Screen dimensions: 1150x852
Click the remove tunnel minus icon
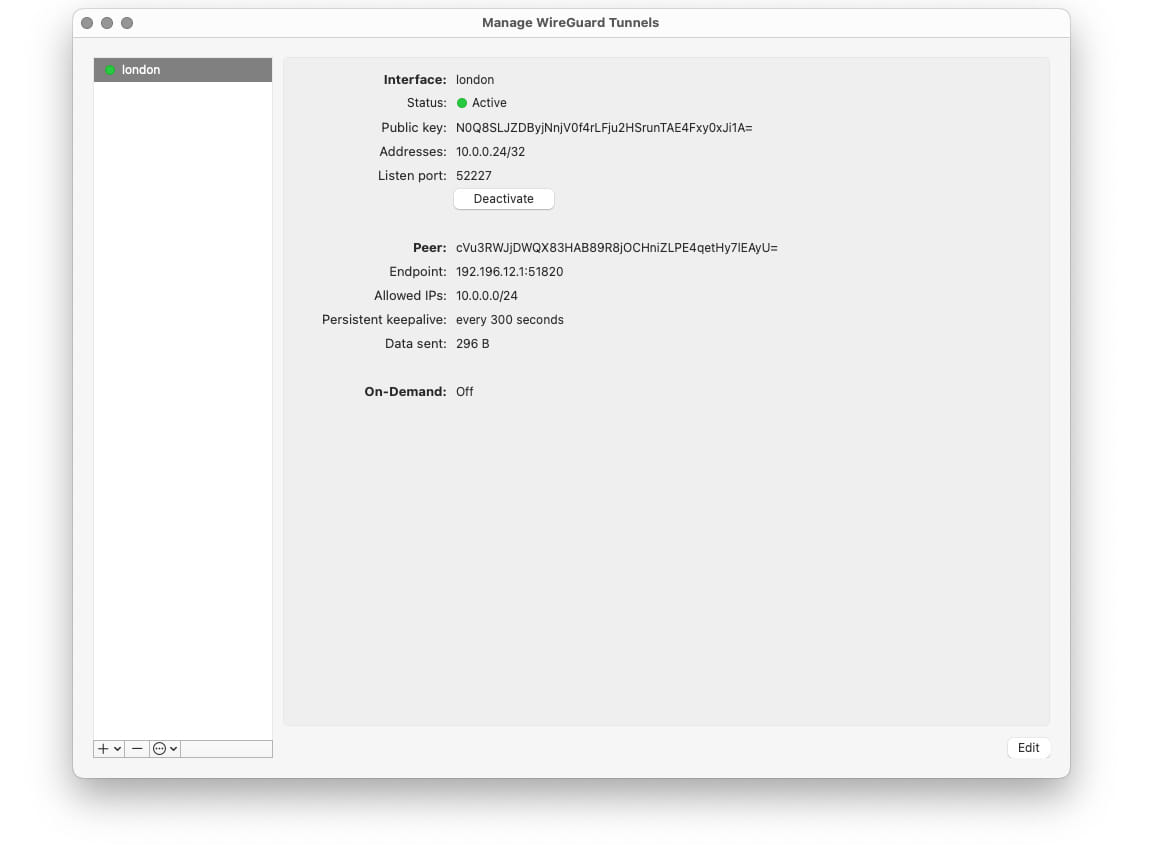point(136,748)
